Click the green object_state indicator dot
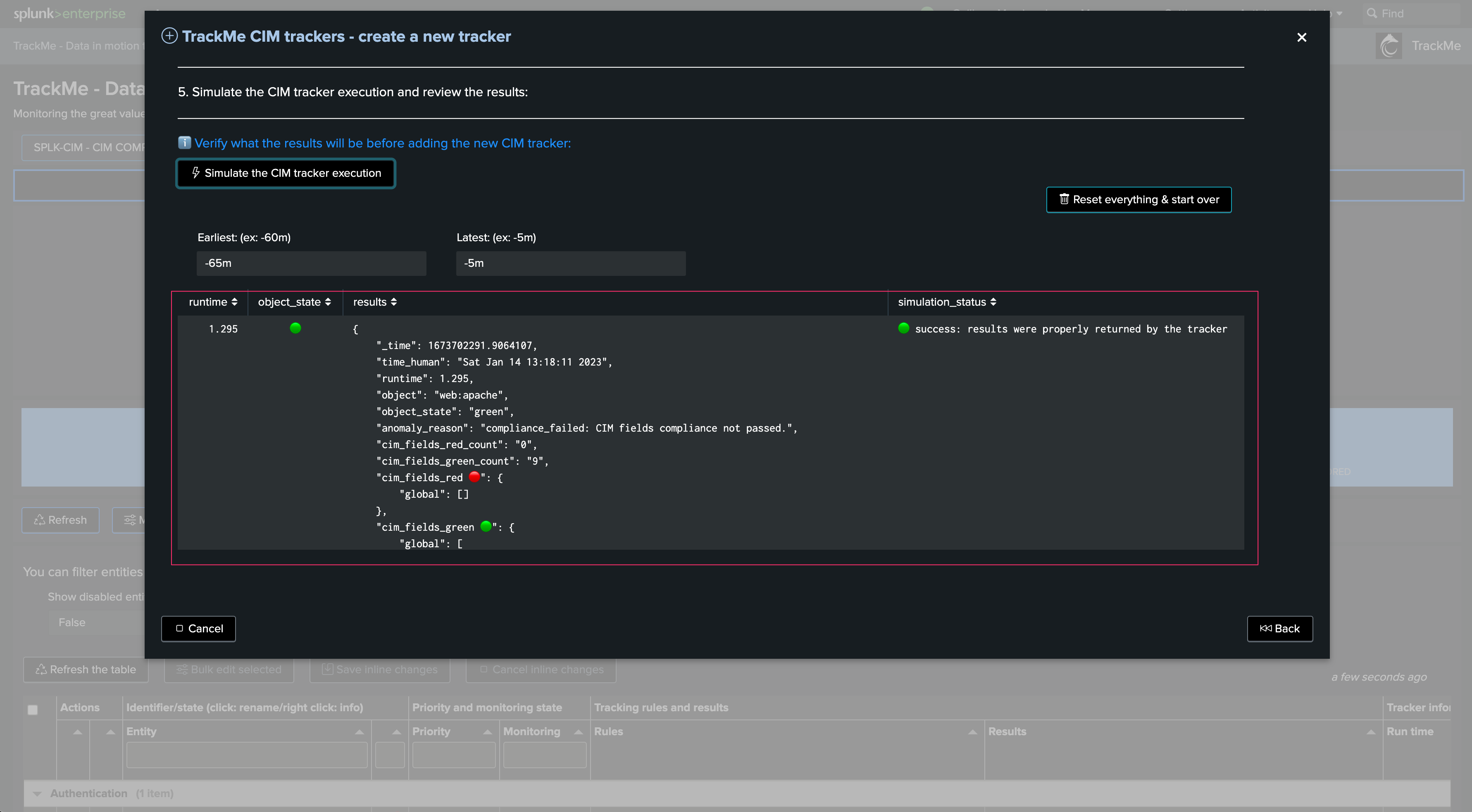1472x812 pixels. click(x=295, y=328)
